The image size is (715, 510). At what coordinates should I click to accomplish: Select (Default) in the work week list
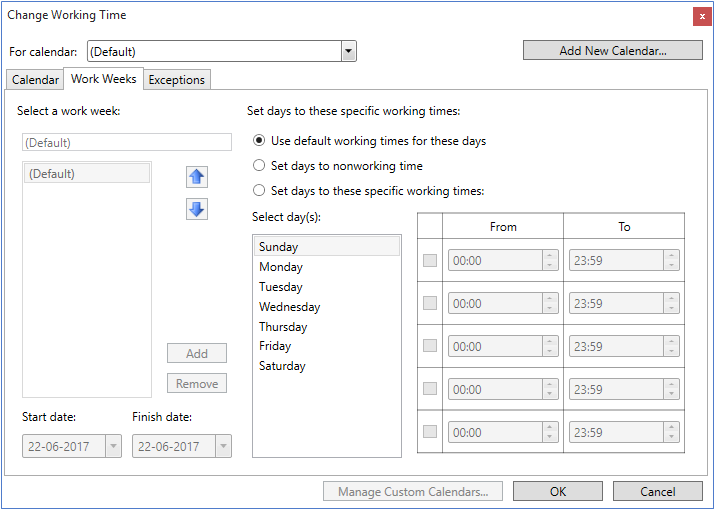86,174
